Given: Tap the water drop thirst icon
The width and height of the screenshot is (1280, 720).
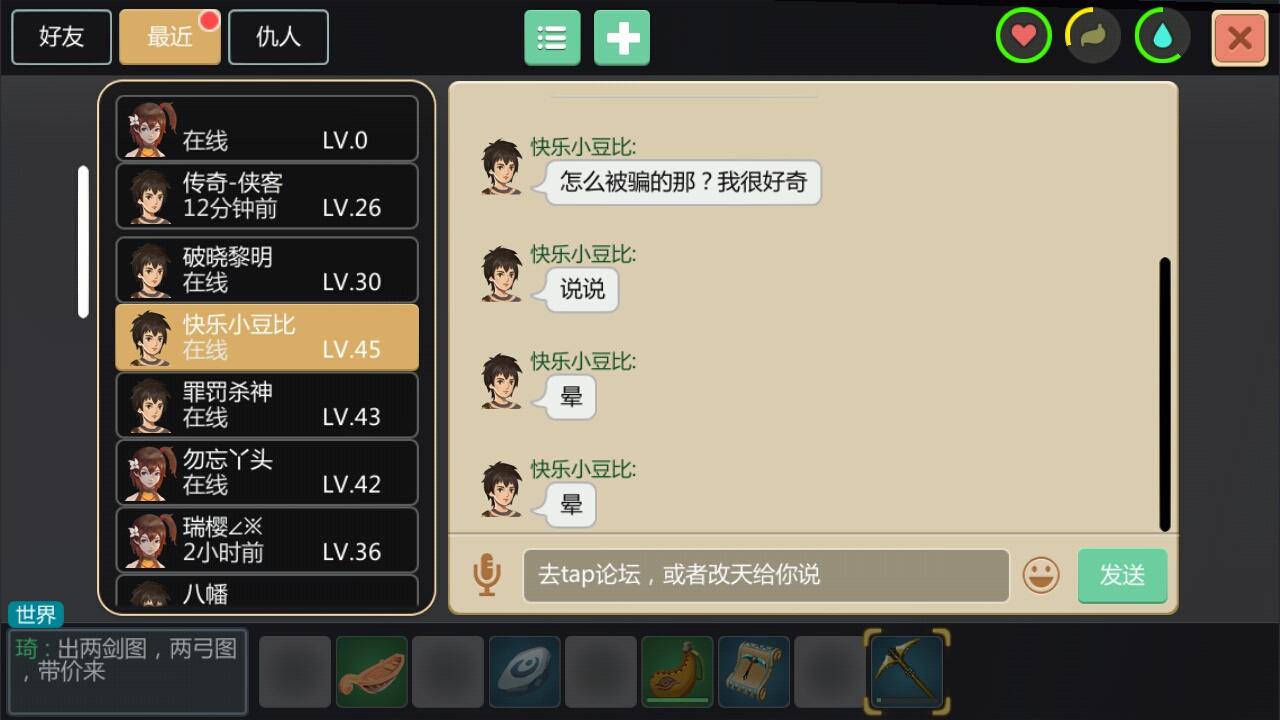Looking at the screenshot, I should pyautogui.click(x=1162, y=37).
